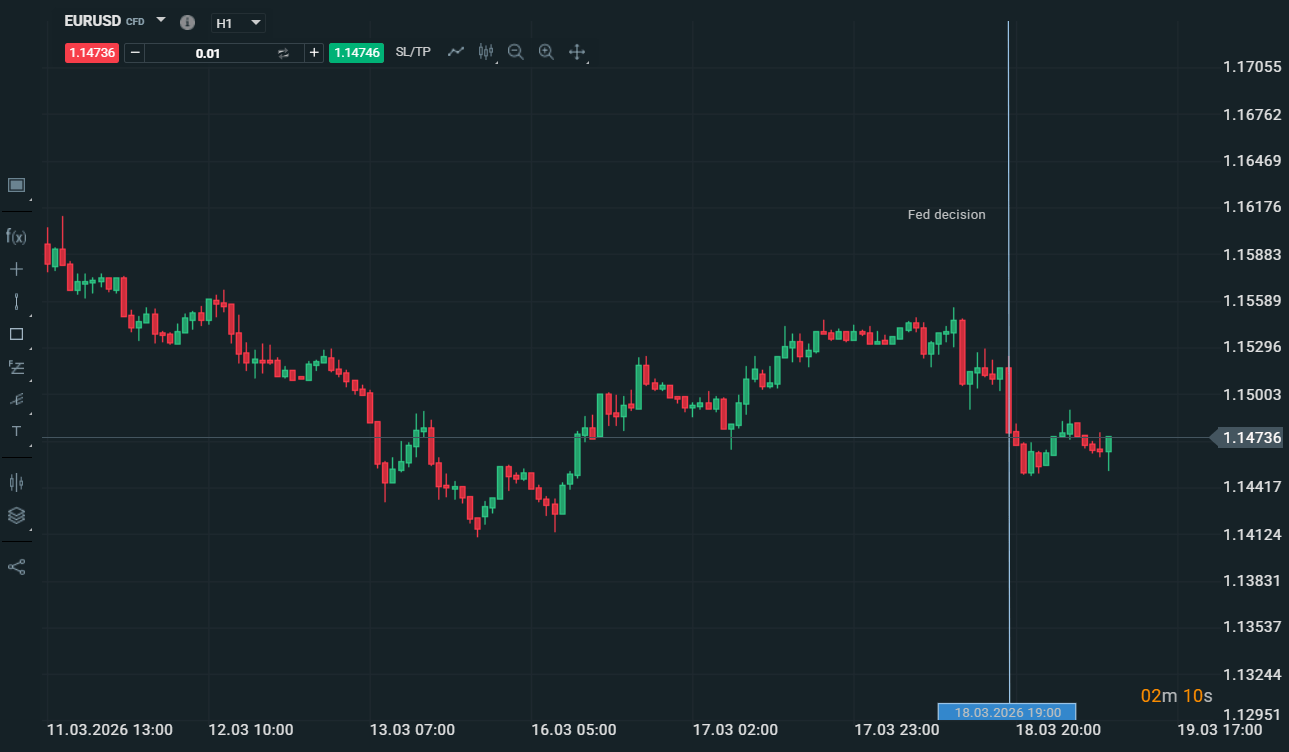Click the green 1.14746 buy button
This screenshot has height=752, width=1289.
(356, 52)
